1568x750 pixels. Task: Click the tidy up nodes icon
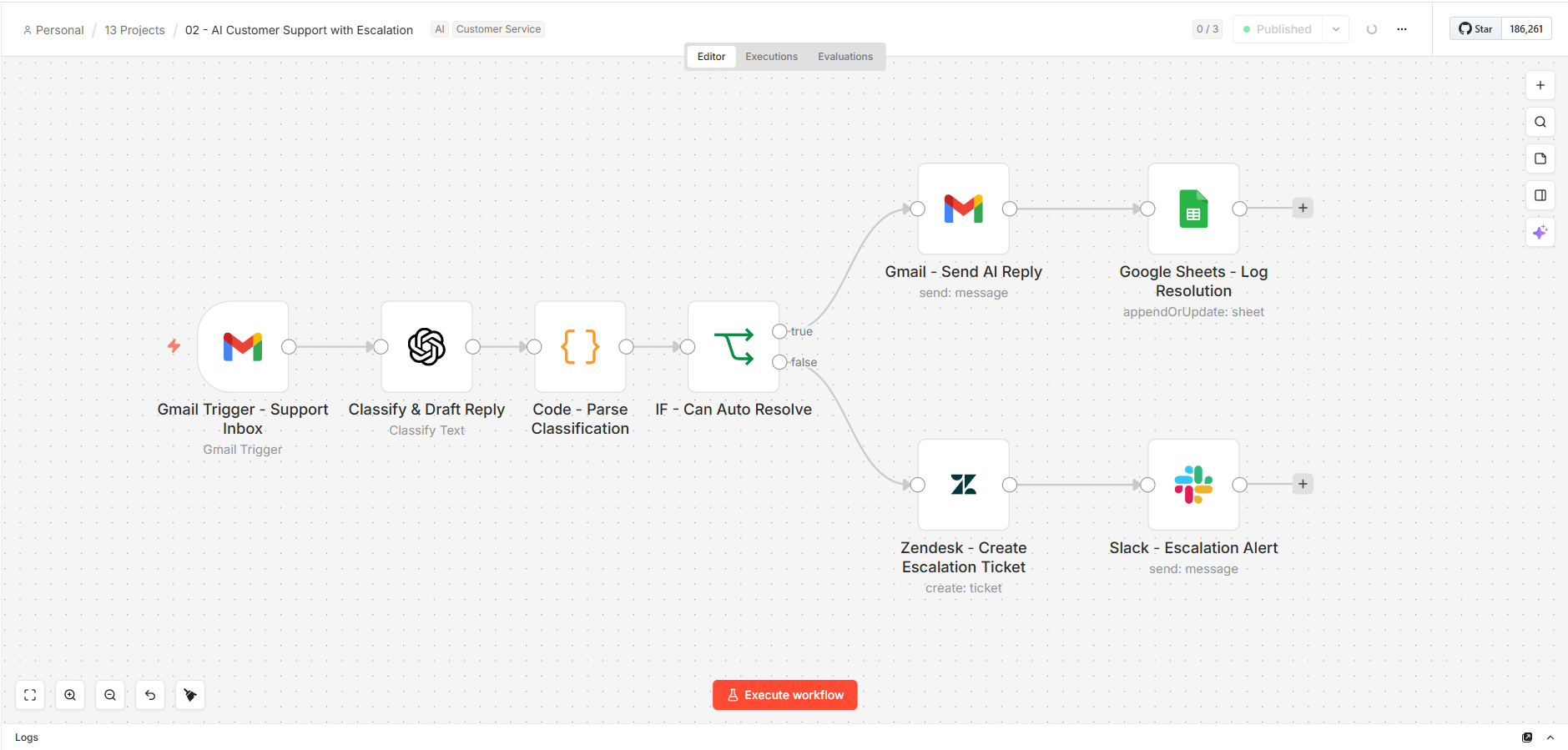(x=190, y=695)
